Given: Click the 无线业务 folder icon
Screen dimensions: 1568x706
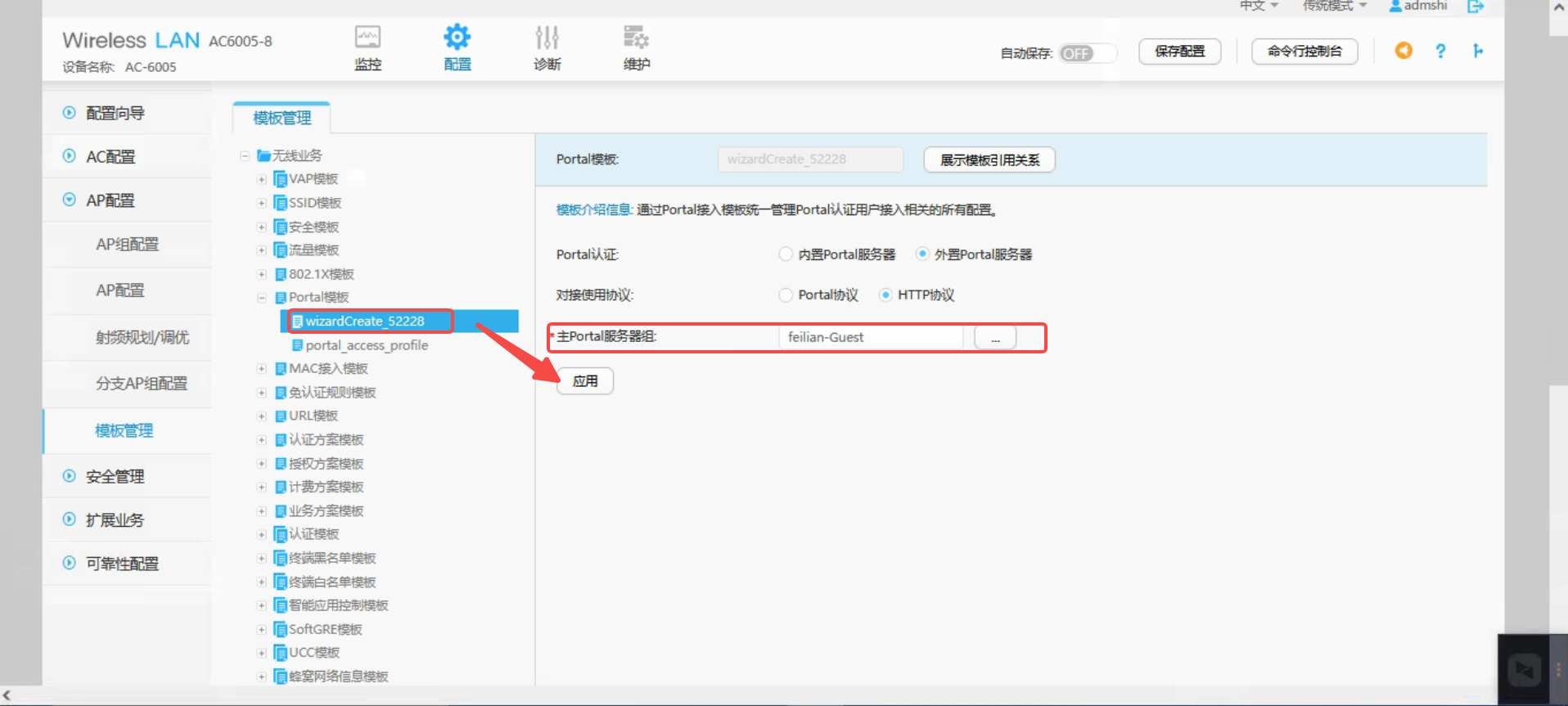Looking at the screenshot, I should [x=264, y=155].
